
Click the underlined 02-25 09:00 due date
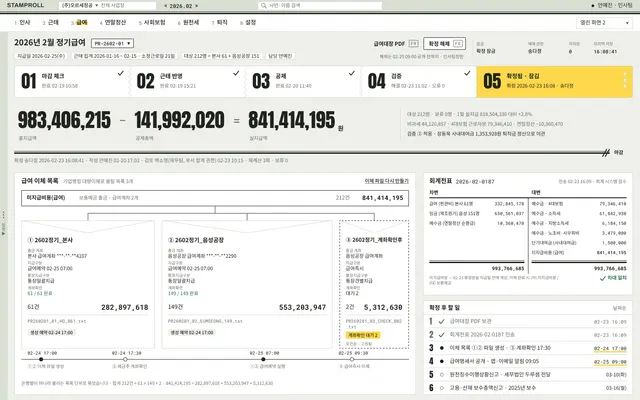point(610,362)
